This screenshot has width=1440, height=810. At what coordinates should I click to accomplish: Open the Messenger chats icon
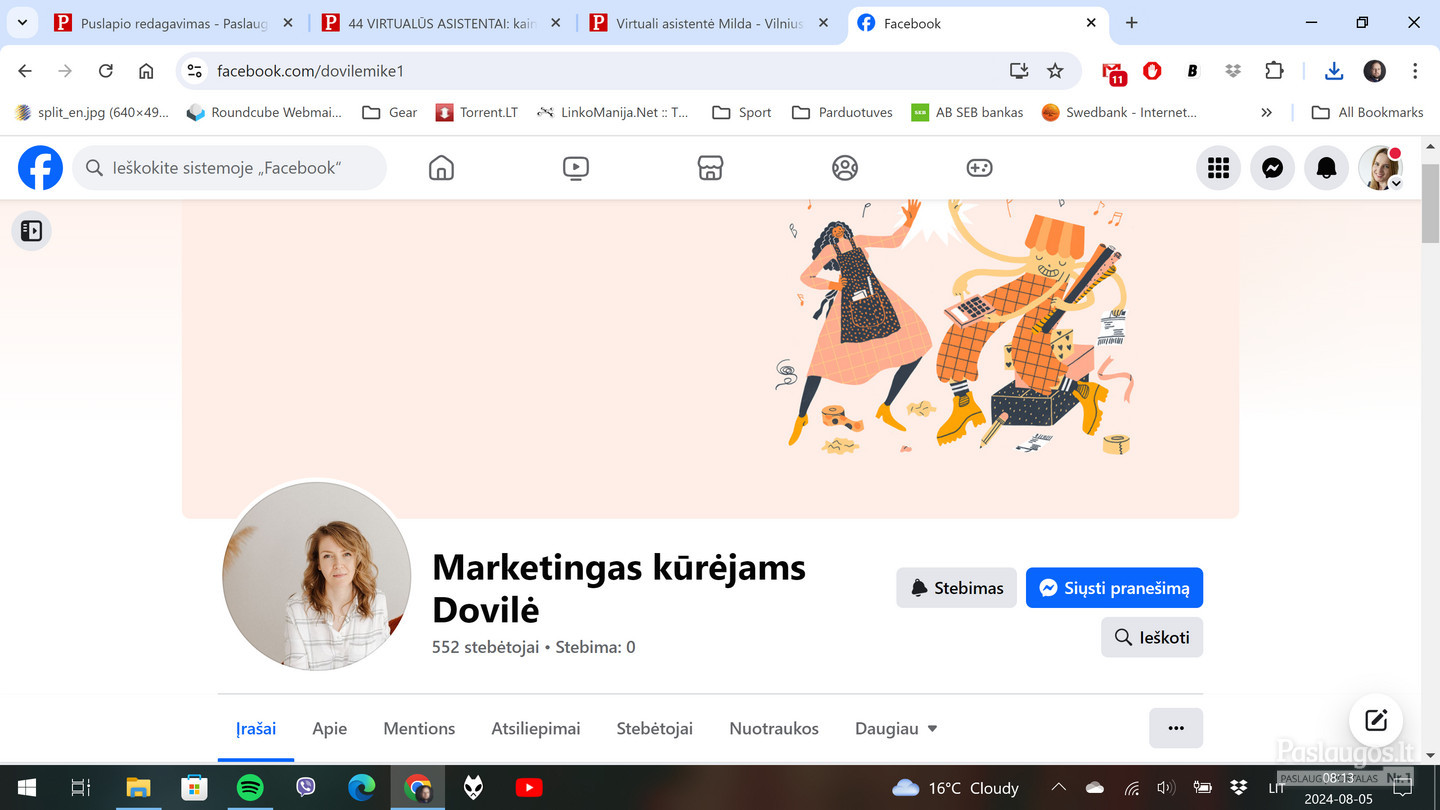(x=1272, y=168)
